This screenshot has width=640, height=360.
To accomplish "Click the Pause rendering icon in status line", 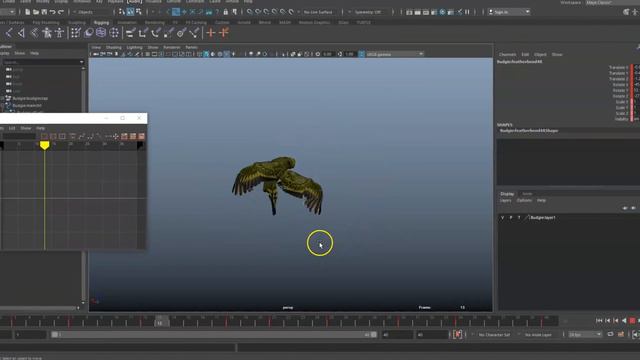I will coord(467,12).
